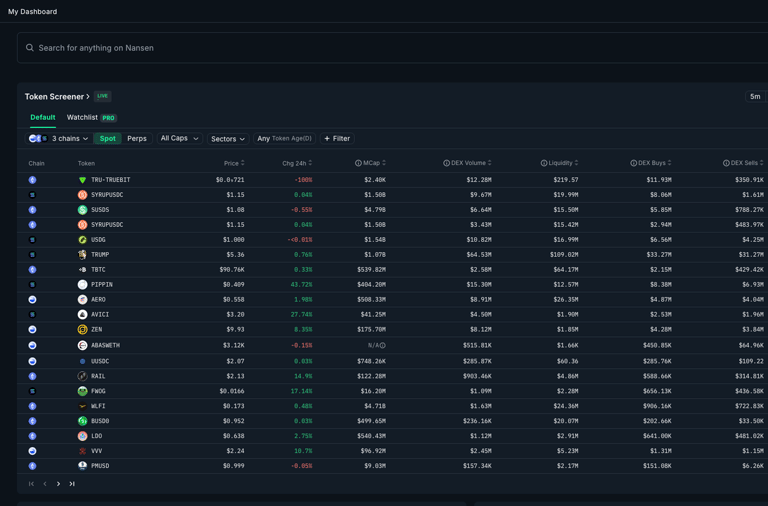Click the PIPPIN token icon
The height and width of the screenshot is (506, 768).
[x=82, y=285]
